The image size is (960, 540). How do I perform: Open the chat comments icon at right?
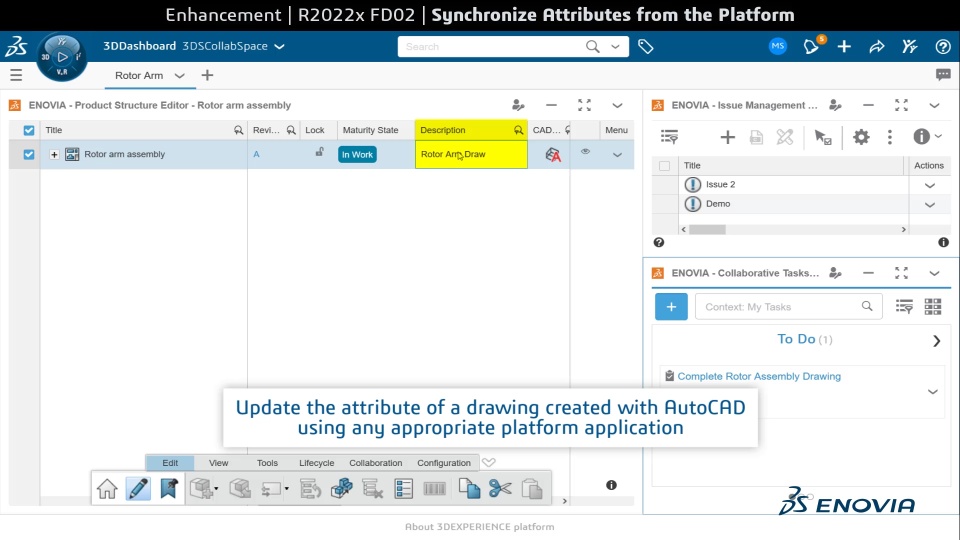pyautogui.click(x=943, y=75)
